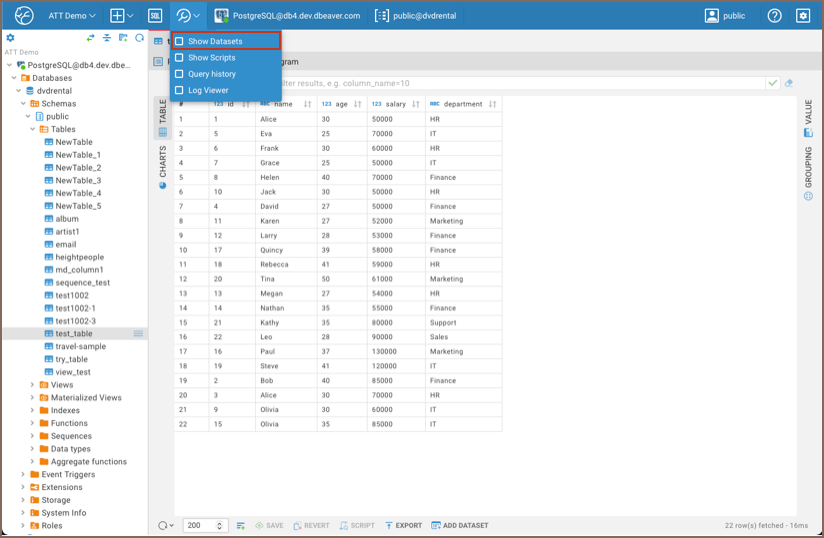
Task: Open the SQL editor icon
Action: [x=155, y=16]
